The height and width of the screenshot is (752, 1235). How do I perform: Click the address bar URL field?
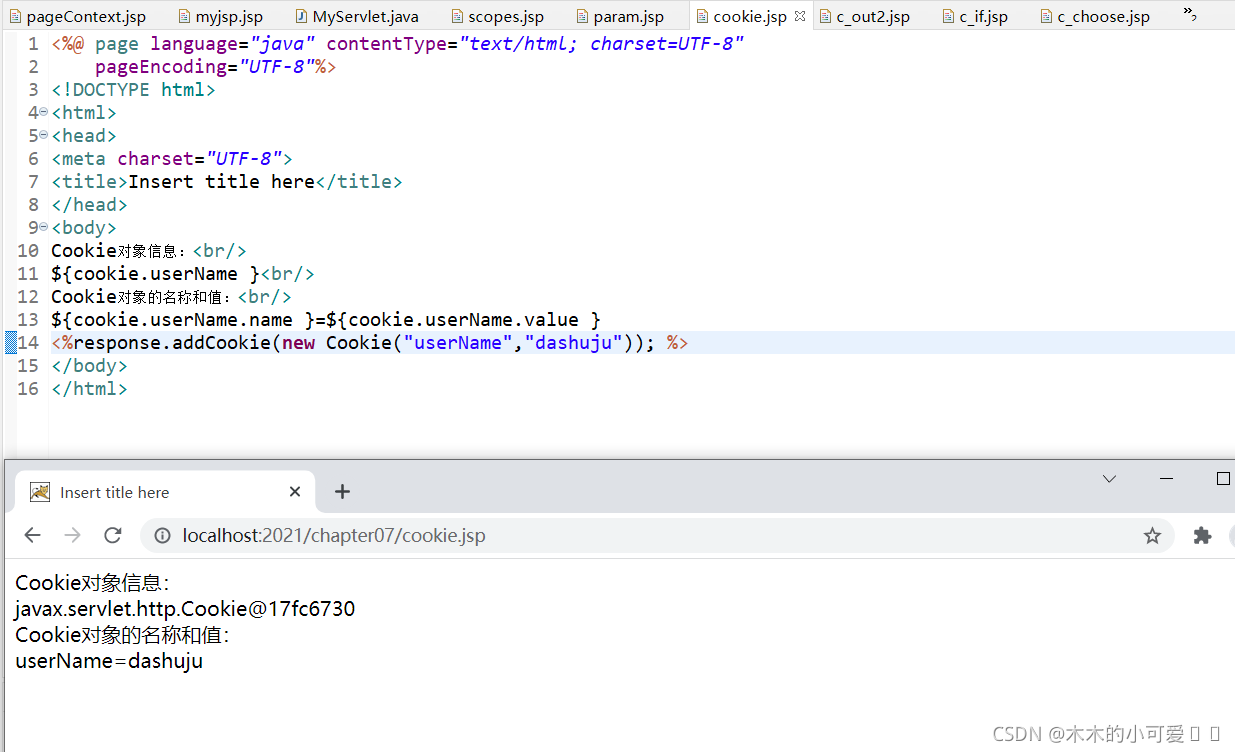coord(400,535)
